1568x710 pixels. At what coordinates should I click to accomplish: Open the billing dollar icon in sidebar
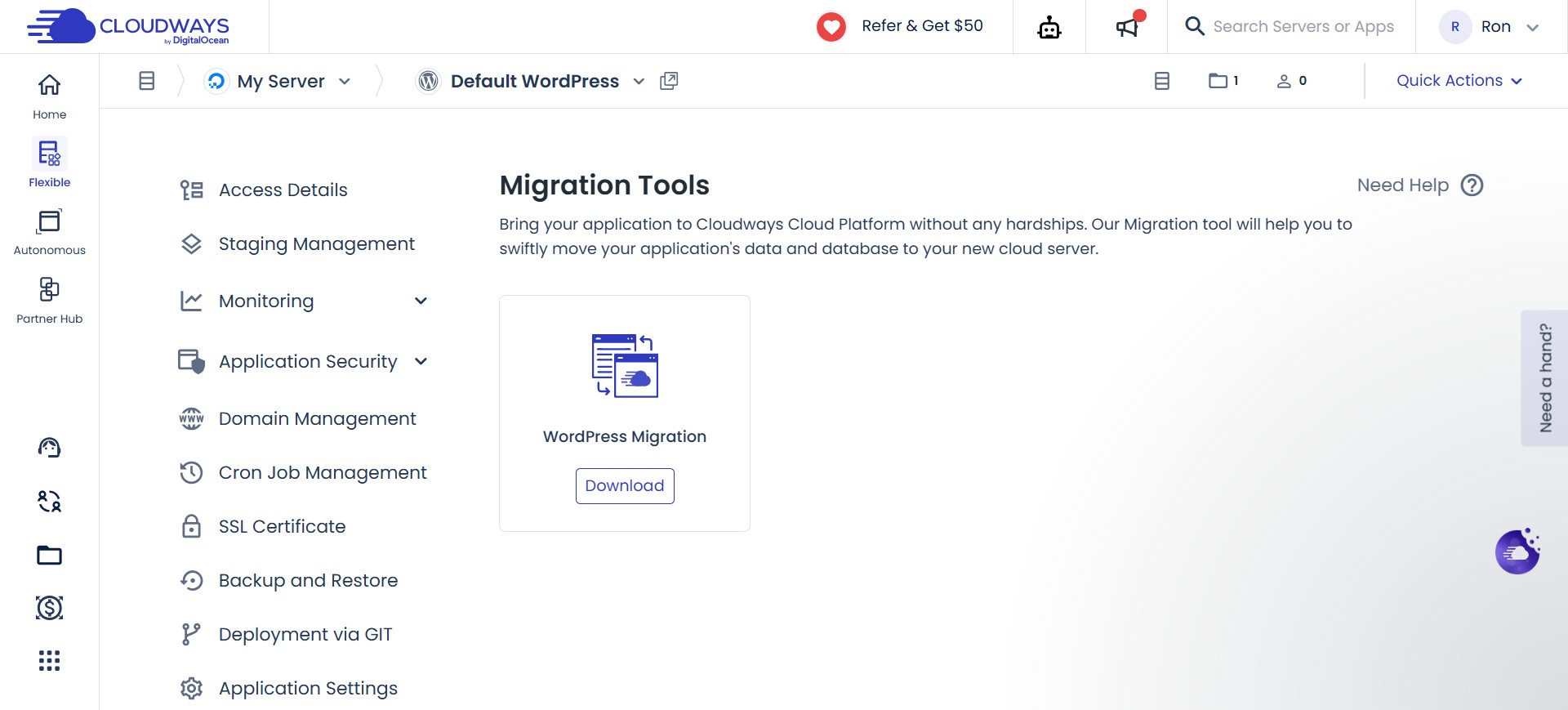tap(50, 608)
